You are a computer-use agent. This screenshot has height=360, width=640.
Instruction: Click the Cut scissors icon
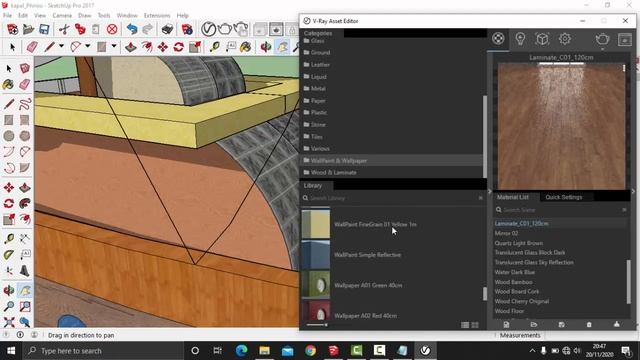[x=64, y=29]
